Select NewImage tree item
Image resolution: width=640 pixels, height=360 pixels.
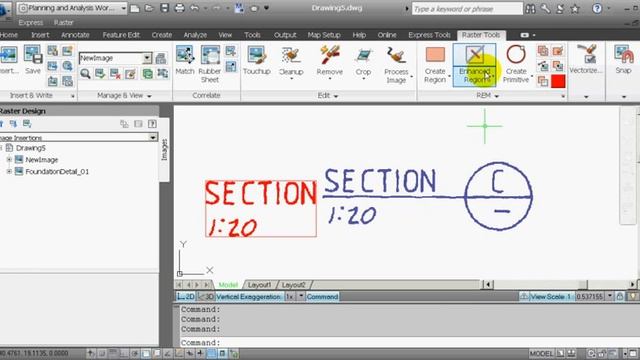point(42,160)
